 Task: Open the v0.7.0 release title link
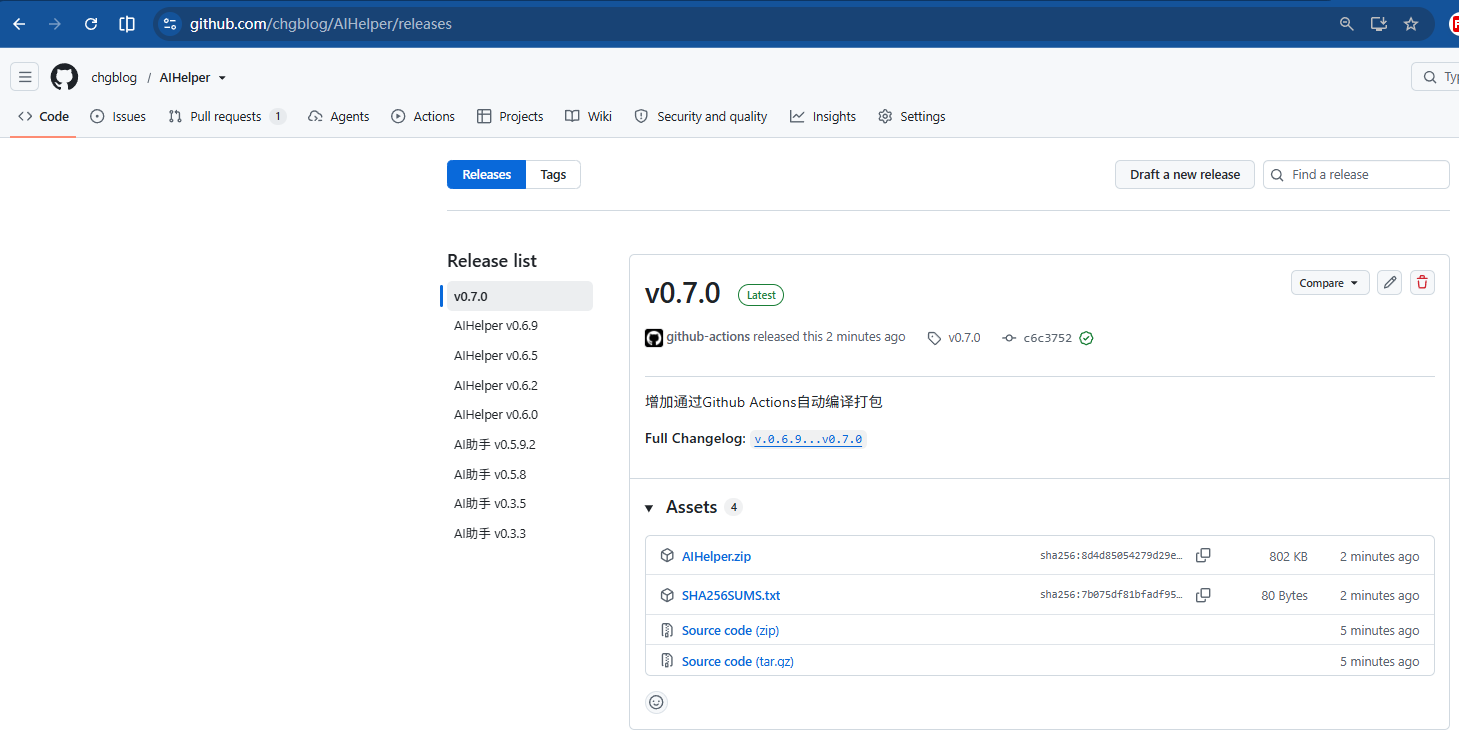click(683, 293)
